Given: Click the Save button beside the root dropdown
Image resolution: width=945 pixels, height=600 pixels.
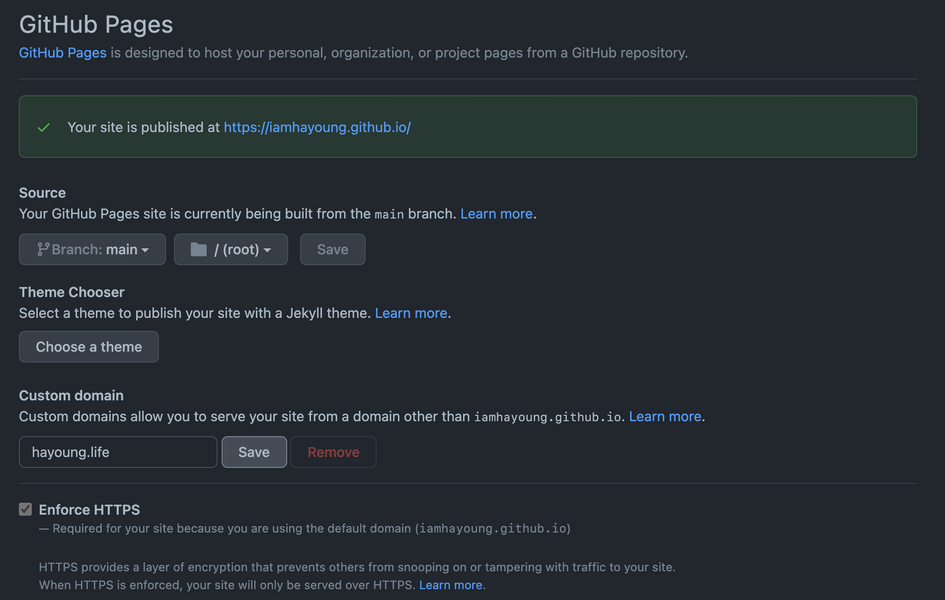Looking at the screenshot, I should point(333,249).
